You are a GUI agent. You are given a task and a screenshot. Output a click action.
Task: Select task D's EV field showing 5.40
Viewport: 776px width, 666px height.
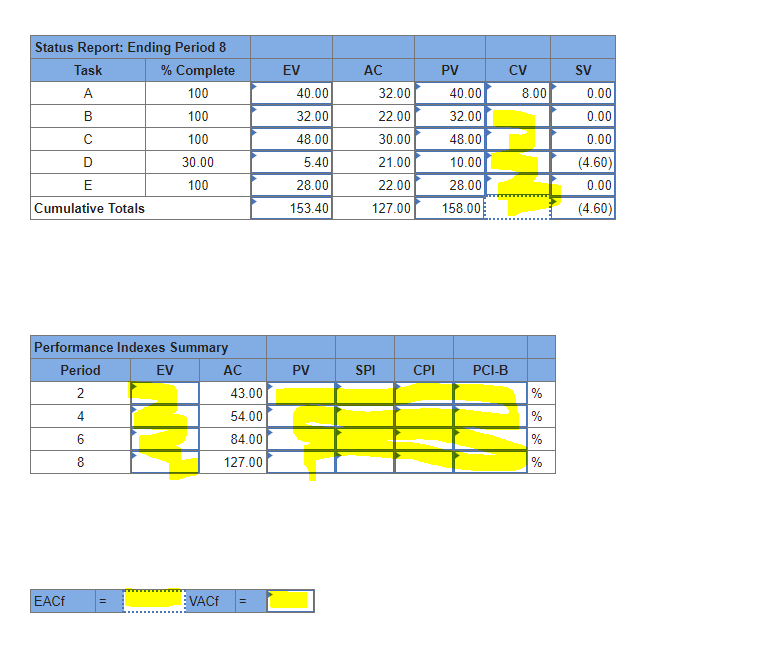pos(291,162)
